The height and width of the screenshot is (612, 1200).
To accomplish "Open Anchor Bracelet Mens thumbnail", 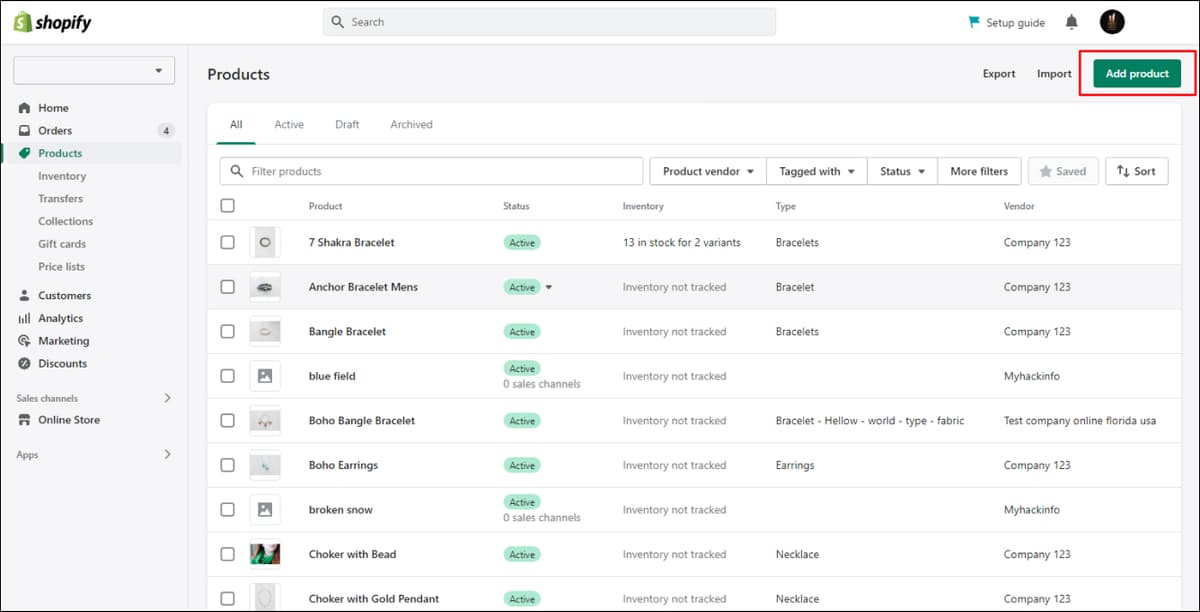I will click(265, 287).
